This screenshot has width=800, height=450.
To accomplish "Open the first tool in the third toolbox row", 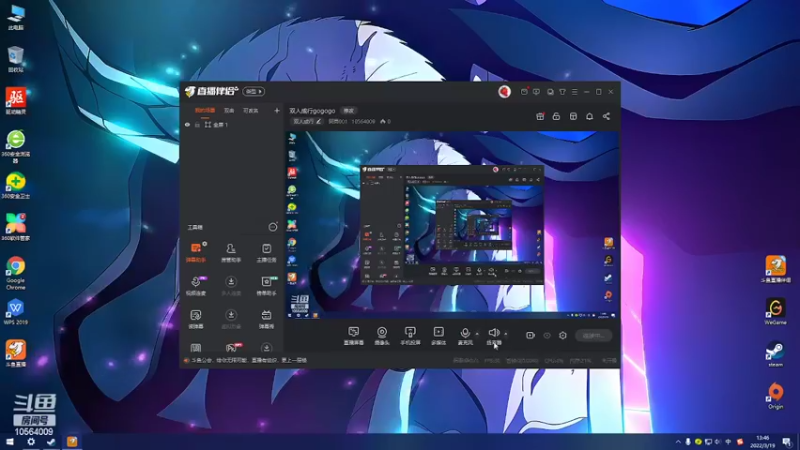I will (x=196, y=319).
